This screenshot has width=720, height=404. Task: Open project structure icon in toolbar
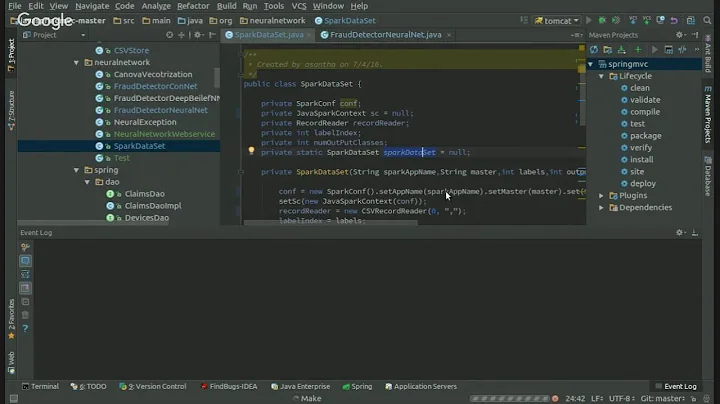coord(691,20)
